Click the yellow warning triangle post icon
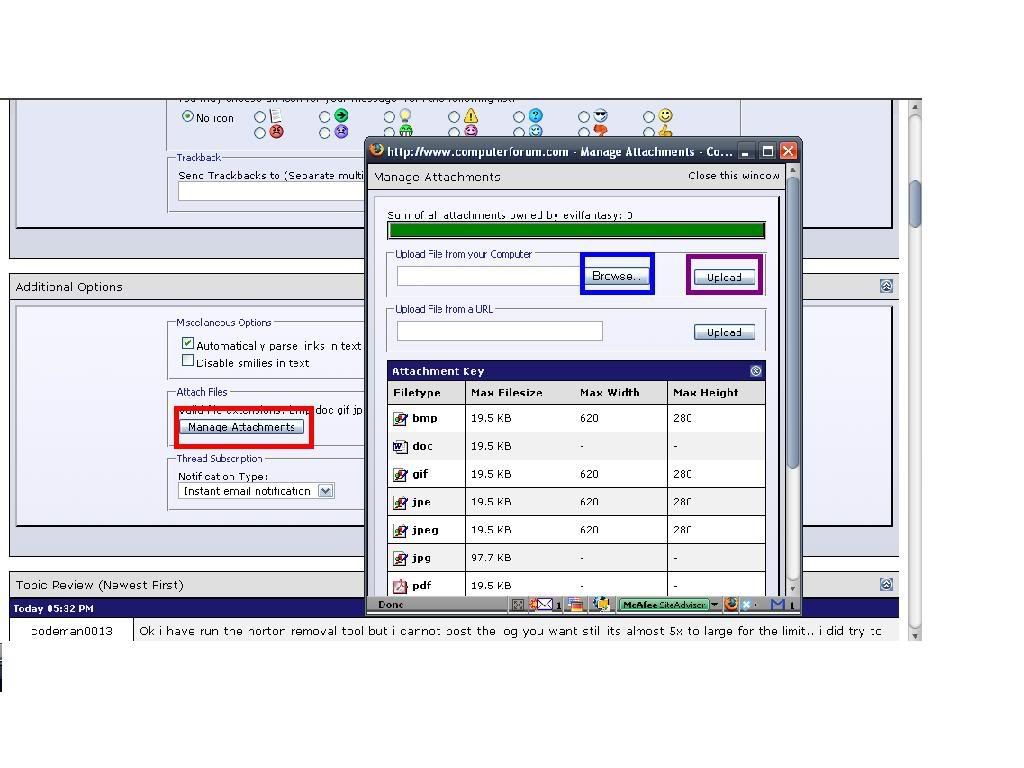Viewport: 1024px width, 768px height. pos(471,117)
